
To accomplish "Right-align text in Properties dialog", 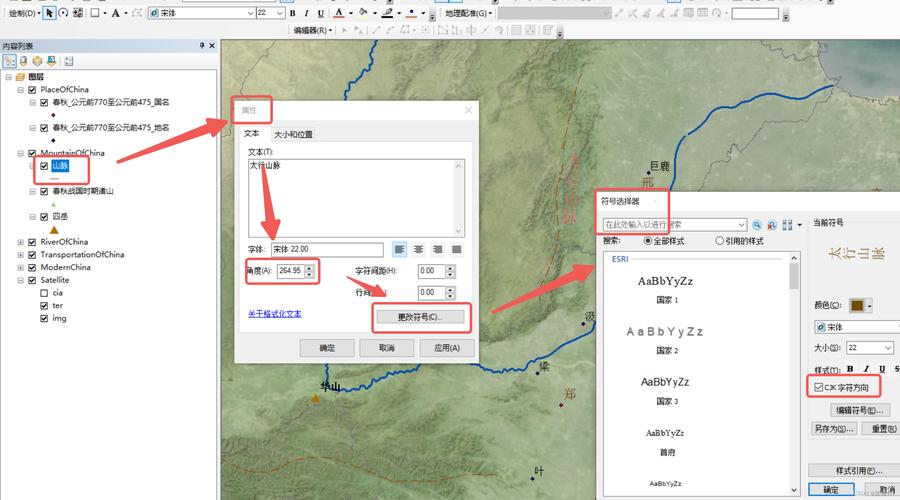I will [x=437, y=249].
